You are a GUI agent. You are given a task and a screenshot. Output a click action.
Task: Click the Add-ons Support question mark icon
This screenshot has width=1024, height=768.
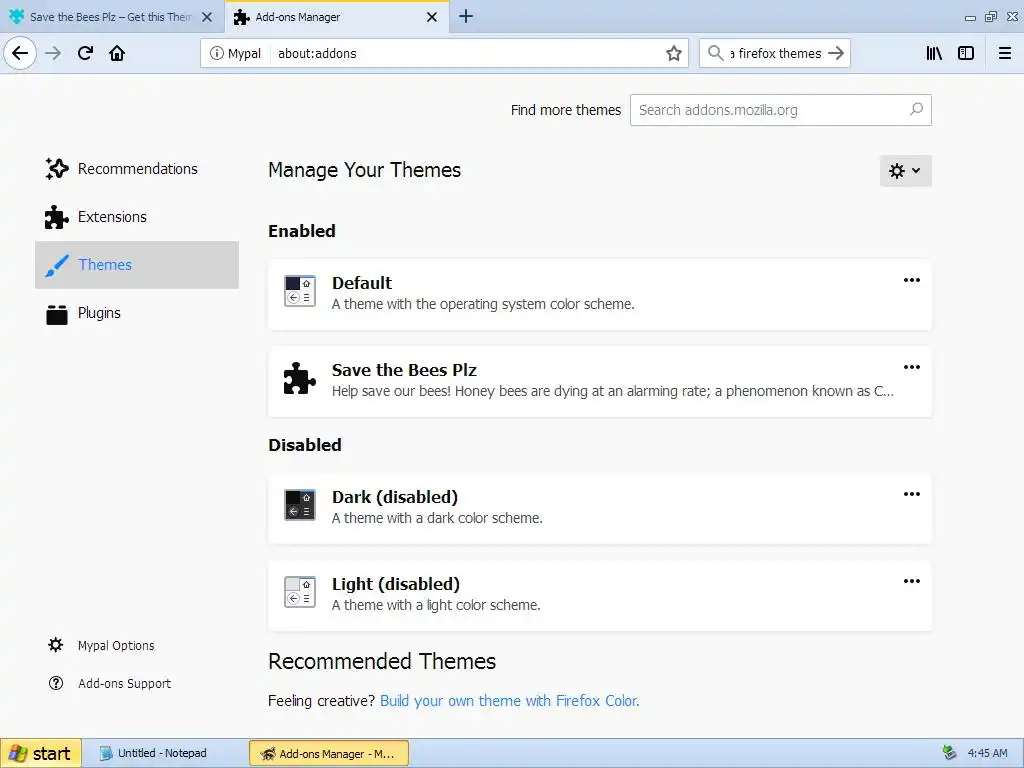[x=56, y=683]
